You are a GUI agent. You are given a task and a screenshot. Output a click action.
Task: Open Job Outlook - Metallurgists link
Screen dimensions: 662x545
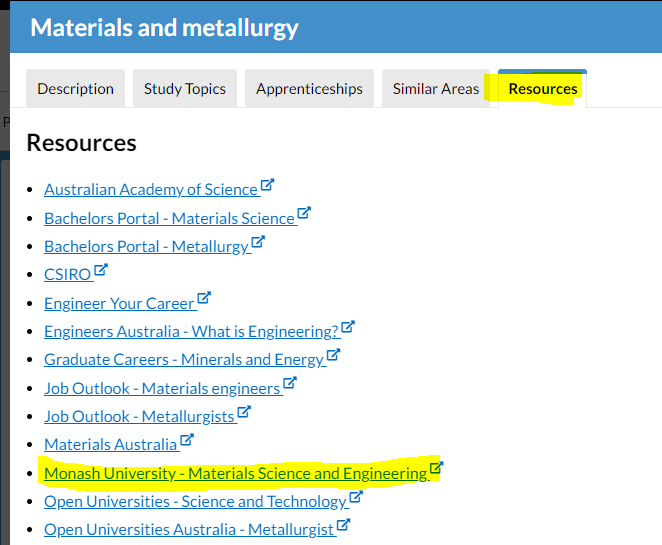tap(140, 417)
